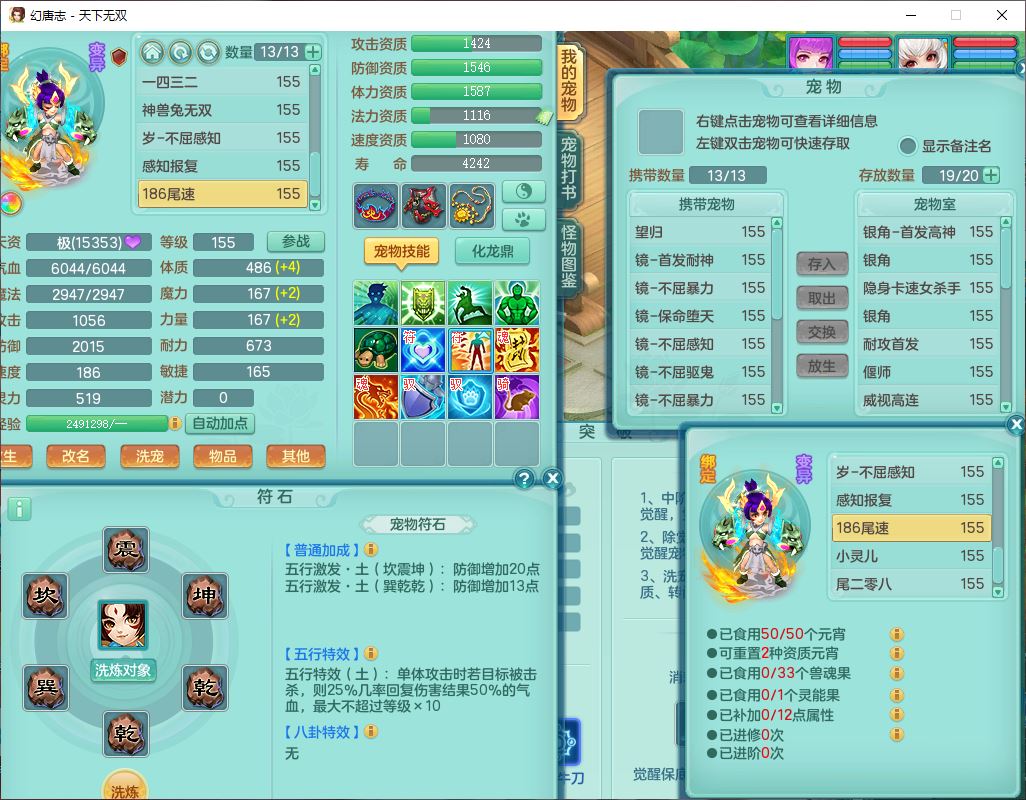Select 镜-不屈感知 in carried pets list
Viewport: 1026px width, 800px height.
click(674, 344)
